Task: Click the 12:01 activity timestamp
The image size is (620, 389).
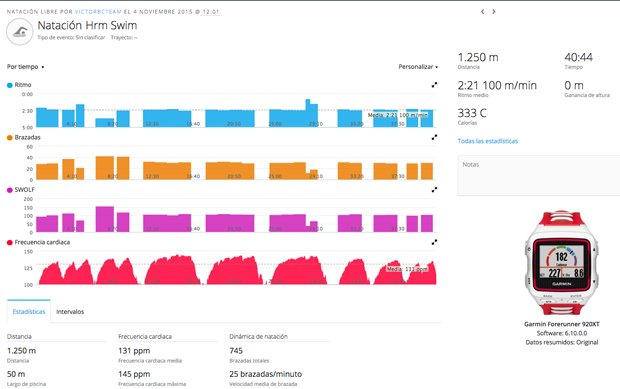Action: point(210,12)
